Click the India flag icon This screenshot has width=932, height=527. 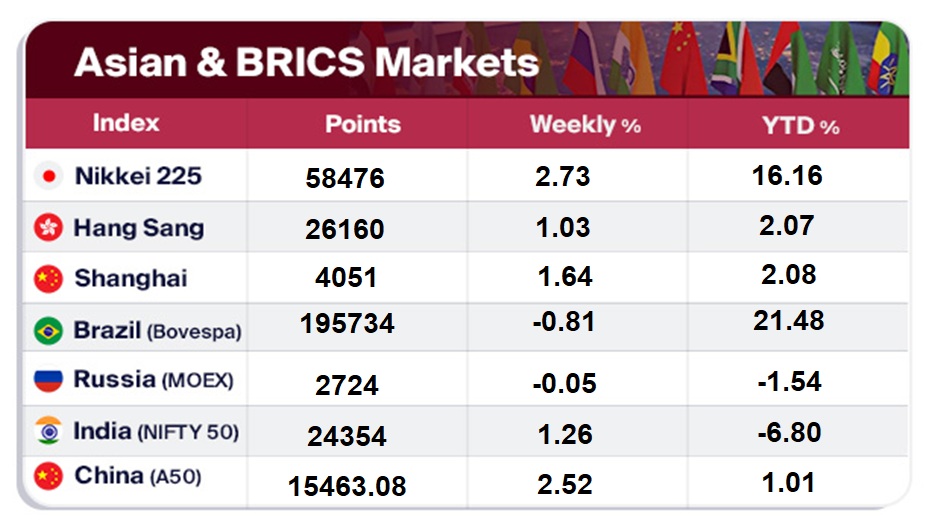(47, 432)
